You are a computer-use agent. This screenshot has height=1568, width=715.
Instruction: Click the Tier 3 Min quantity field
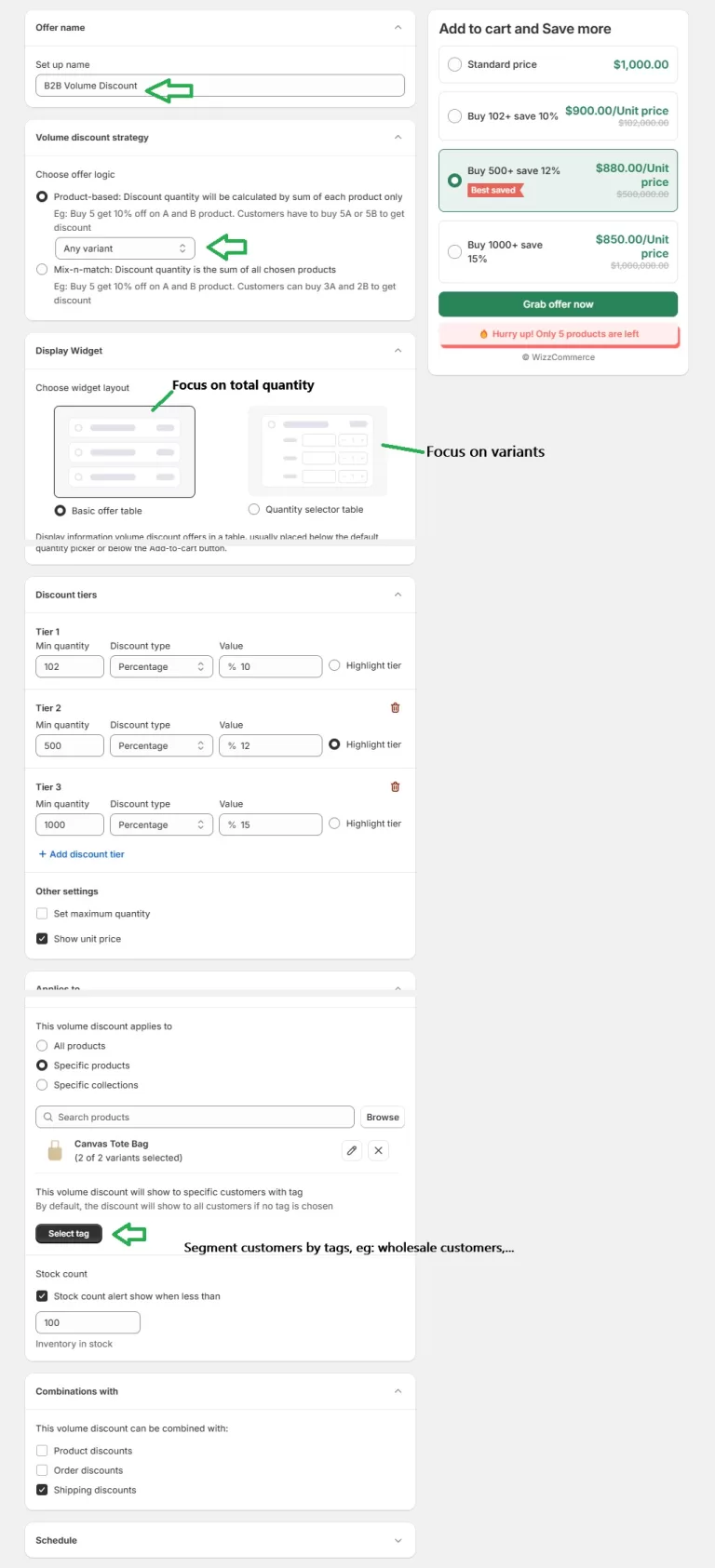(70, 825)
